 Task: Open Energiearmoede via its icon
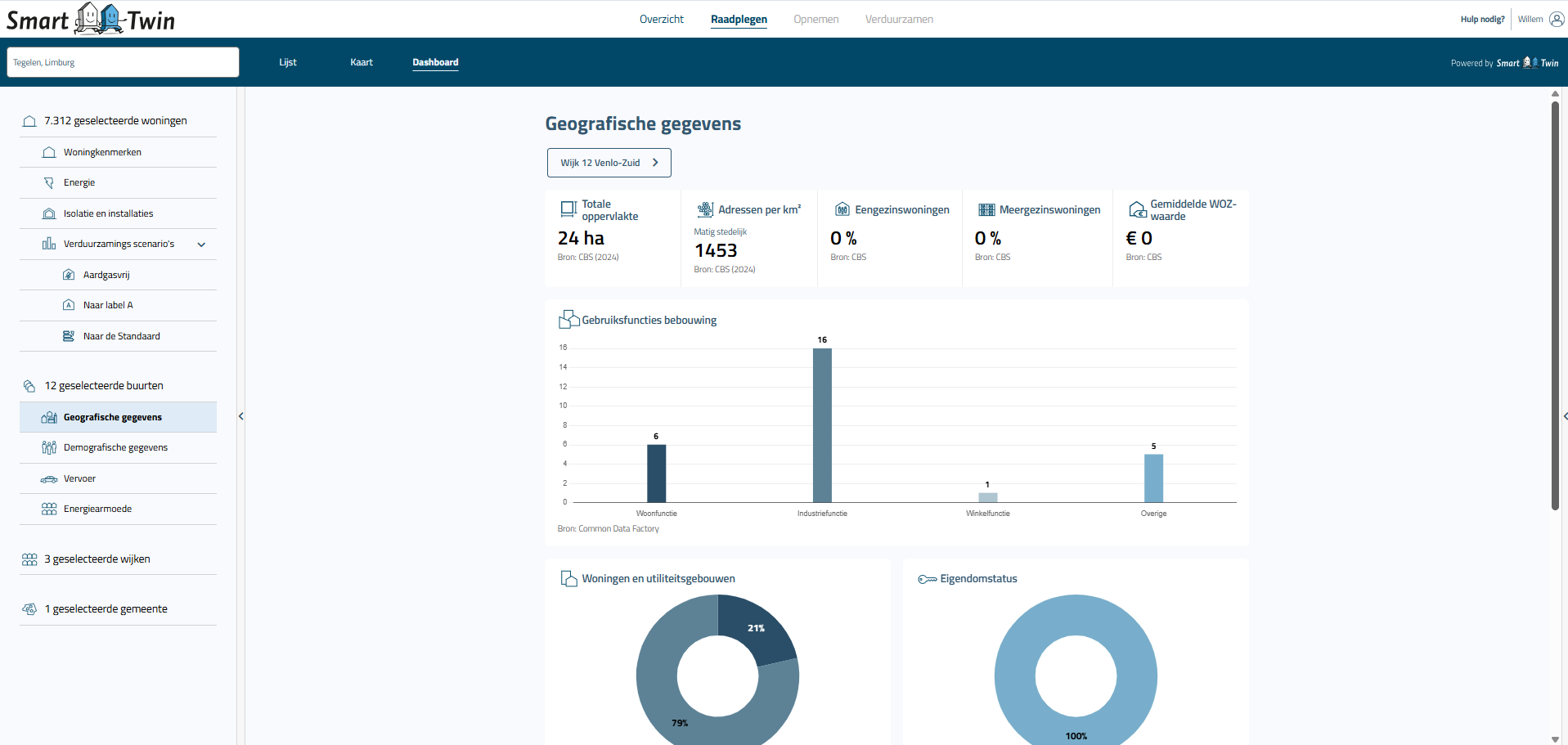pos(49,509)
